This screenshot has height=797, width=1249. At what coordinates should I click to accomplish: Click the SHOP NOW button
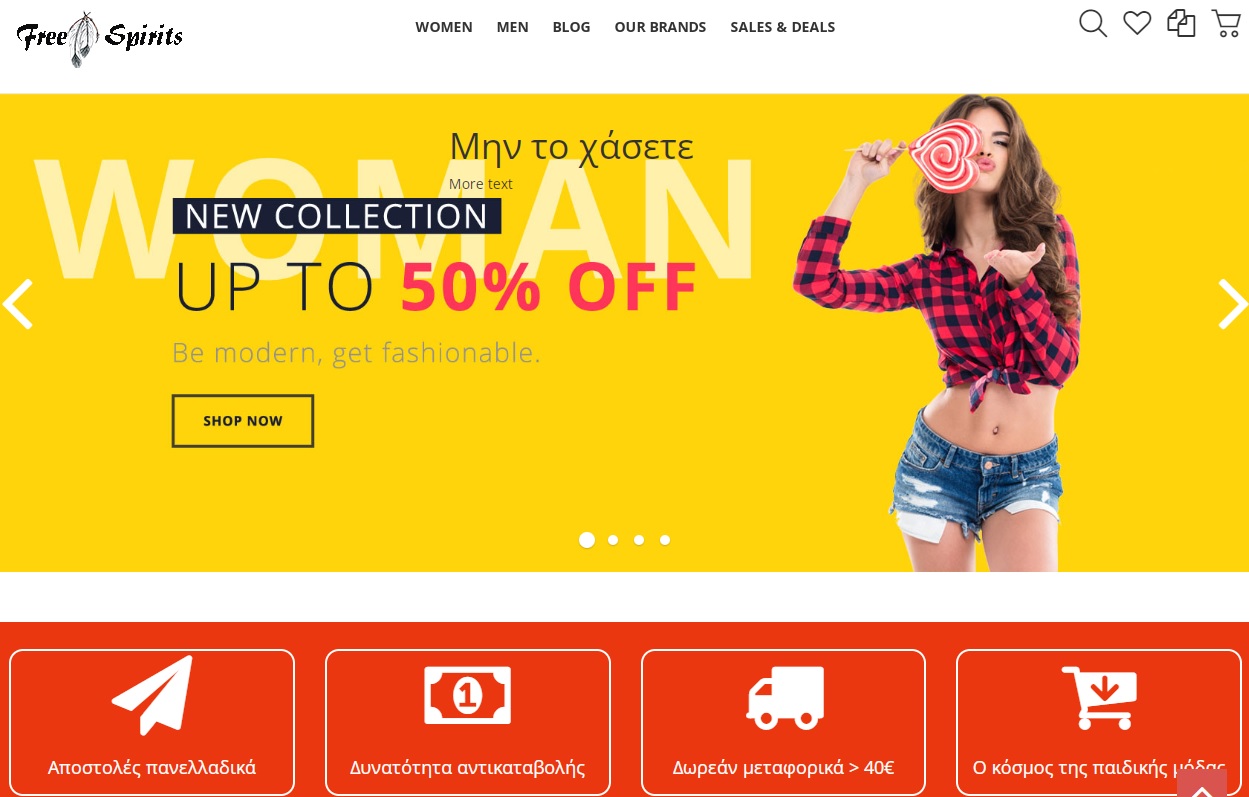point(243,421)
